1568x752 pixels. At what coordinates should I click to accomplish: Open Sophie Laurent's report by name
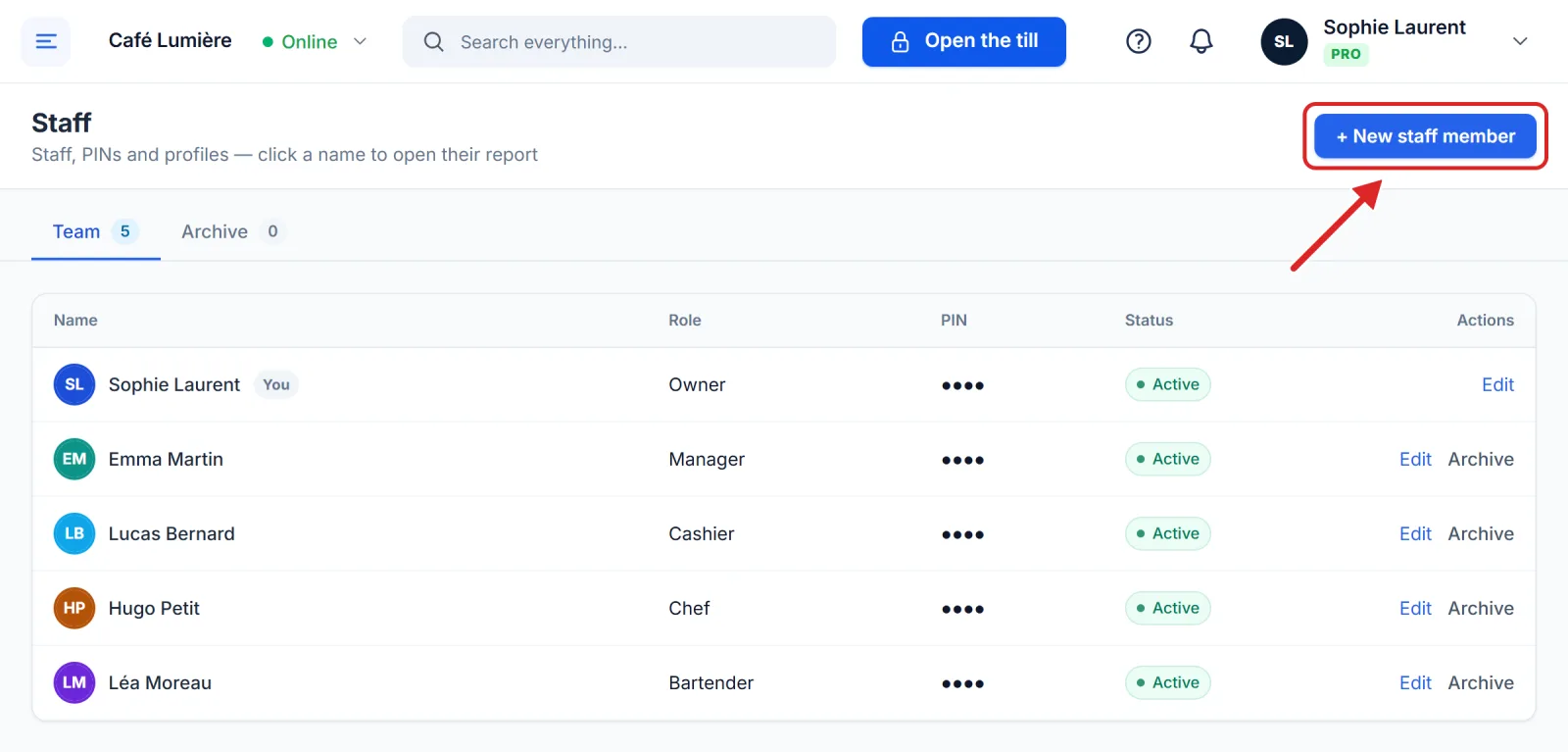click(x=174, y=384)
